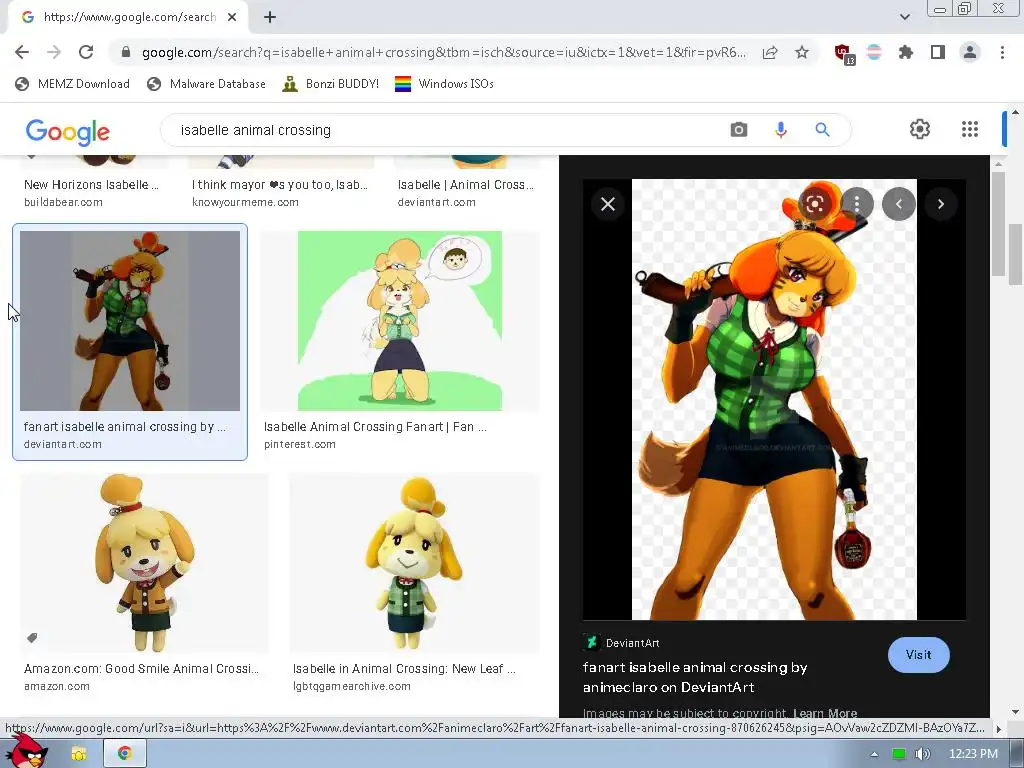Open MEMZ Download bookmark
Viewport: 1024px width, 768px height.
(x=72, y=84)
